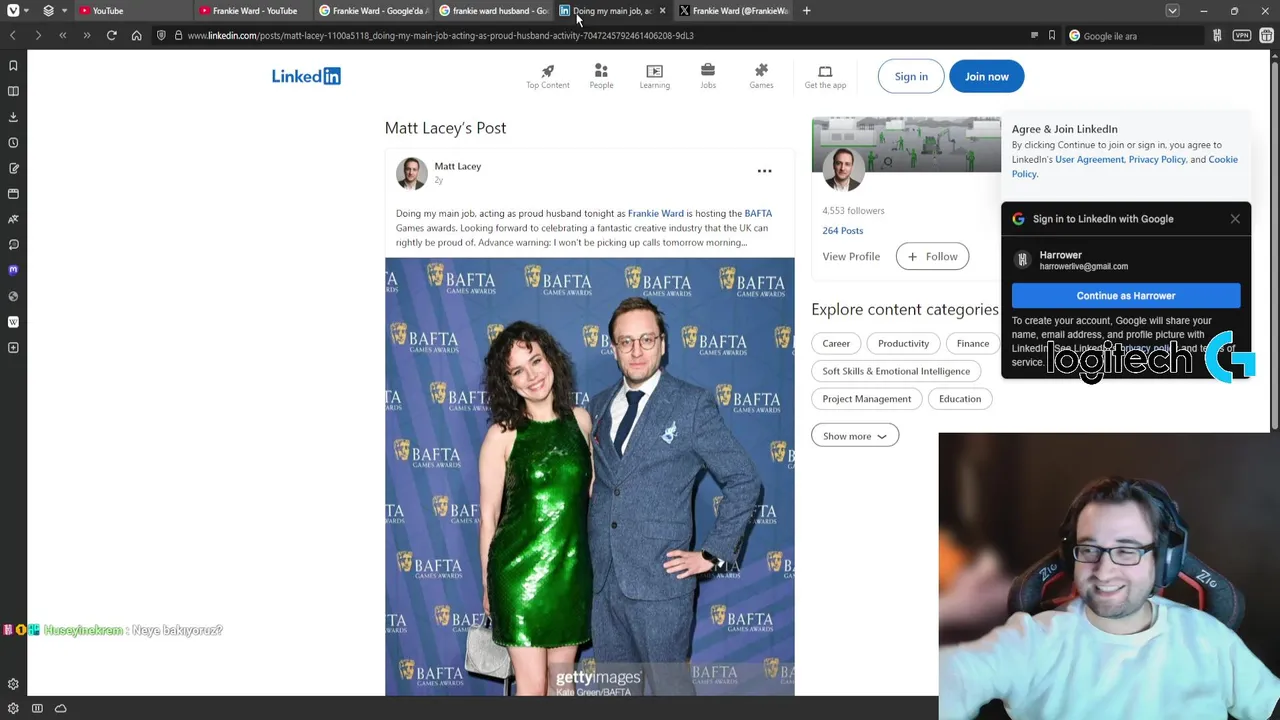Open the window panel in sidebar
The height and width of the screenshot is (720, 1280).
(13, 193)
